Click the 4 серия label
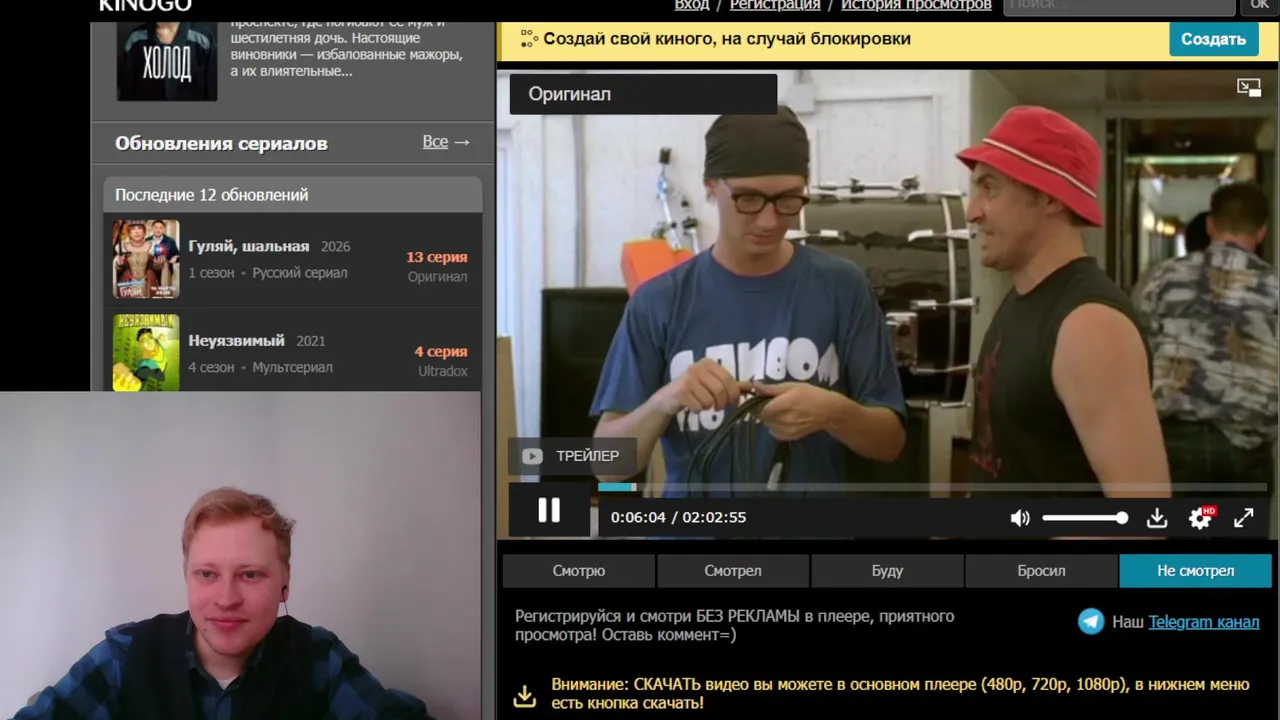Image resolution: width=1280 pixels, height=720 pixels. tap(441, 351)
